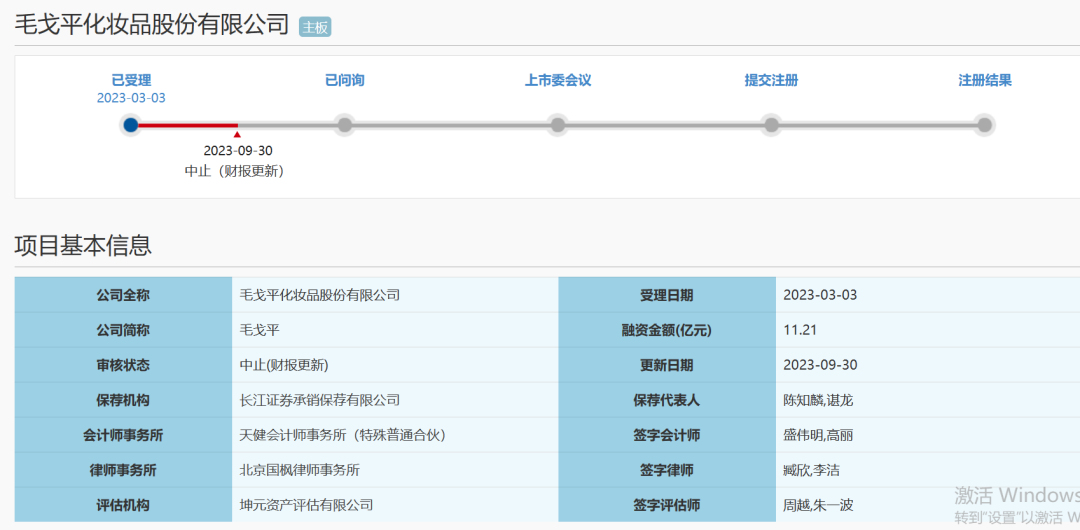Click the 更新日期 value 2023-09-30

(820, 365)
